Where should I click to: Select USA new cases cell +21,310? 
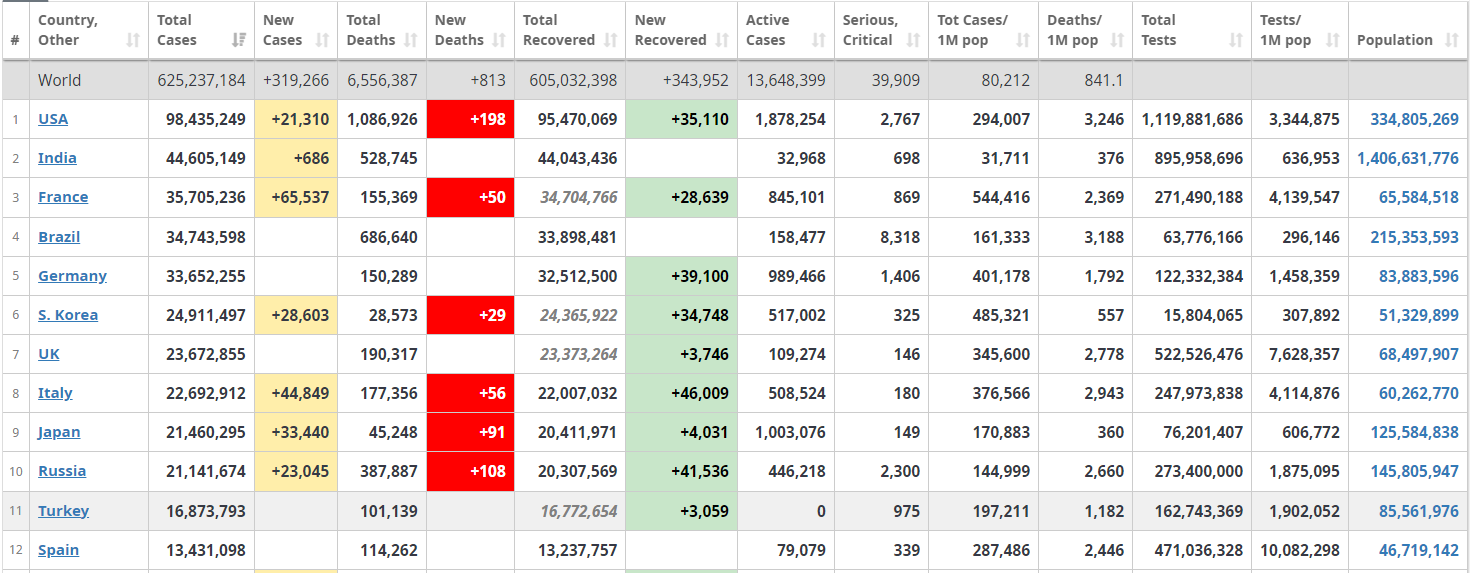296,119
